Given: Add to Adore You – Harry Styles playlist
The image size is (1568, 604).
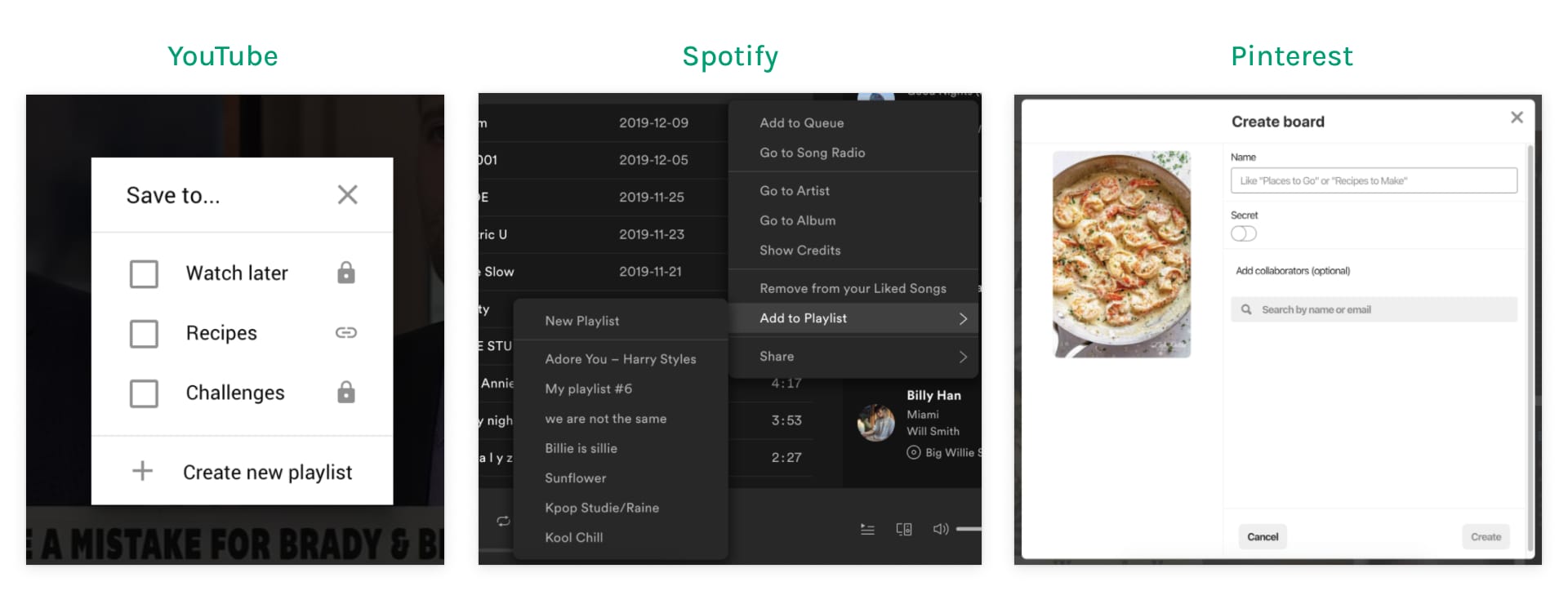Looking at the screenshot, I should 621,359.
